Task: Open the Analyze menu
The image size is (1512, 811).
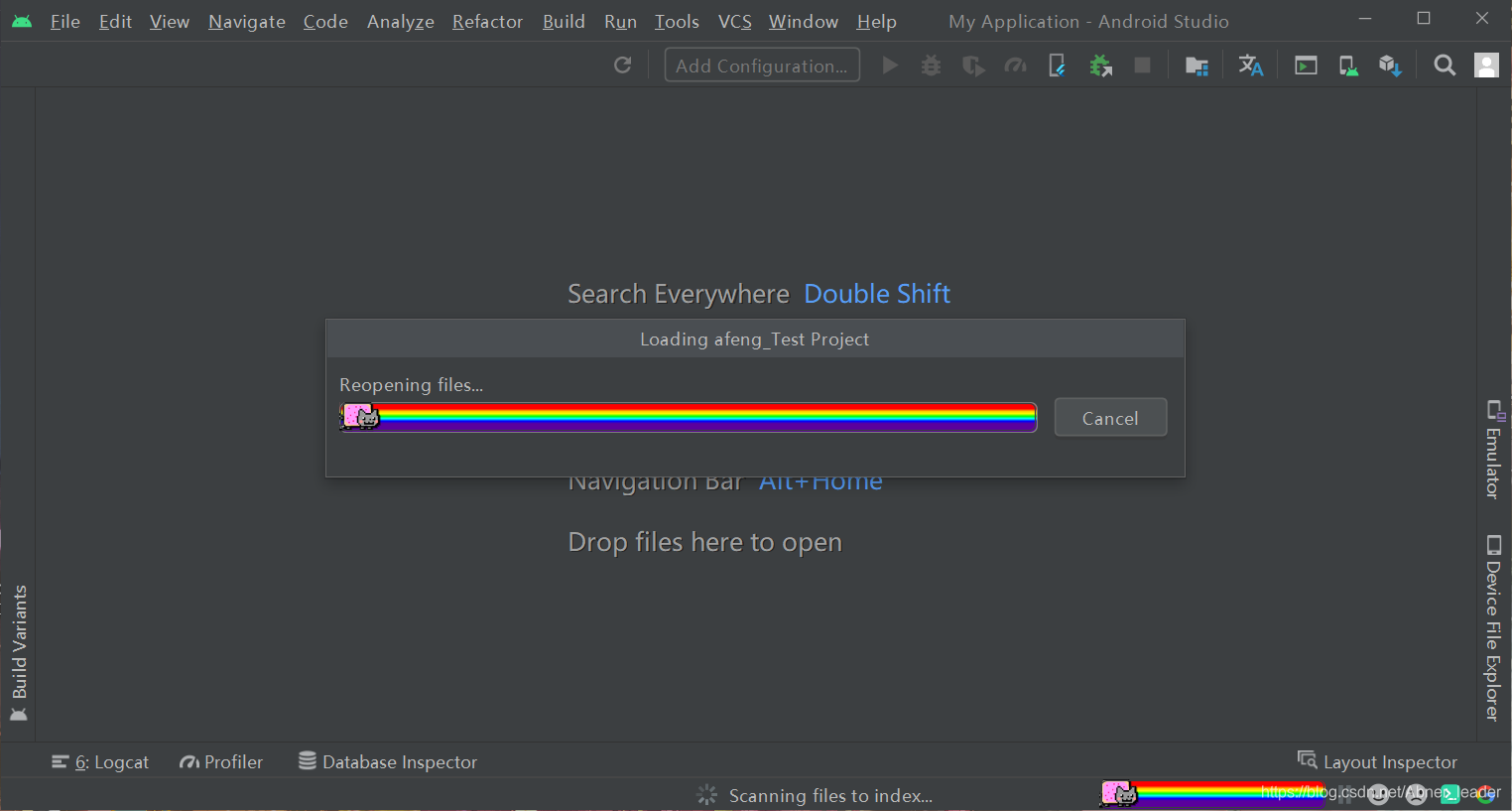Action: [x=401, y=21]
